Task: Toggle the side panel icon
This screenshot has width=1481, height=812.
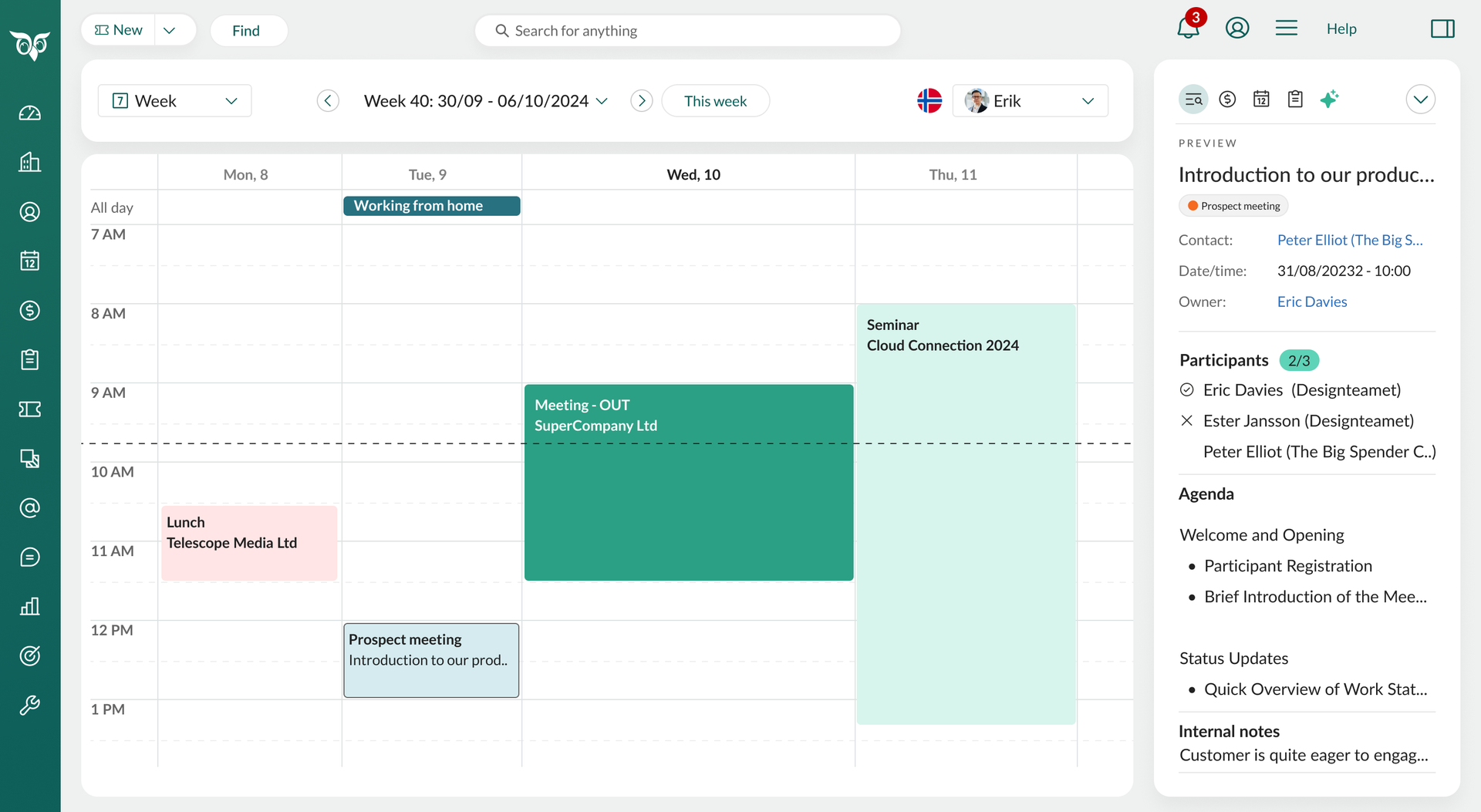Action: [x=1442, y=29]
